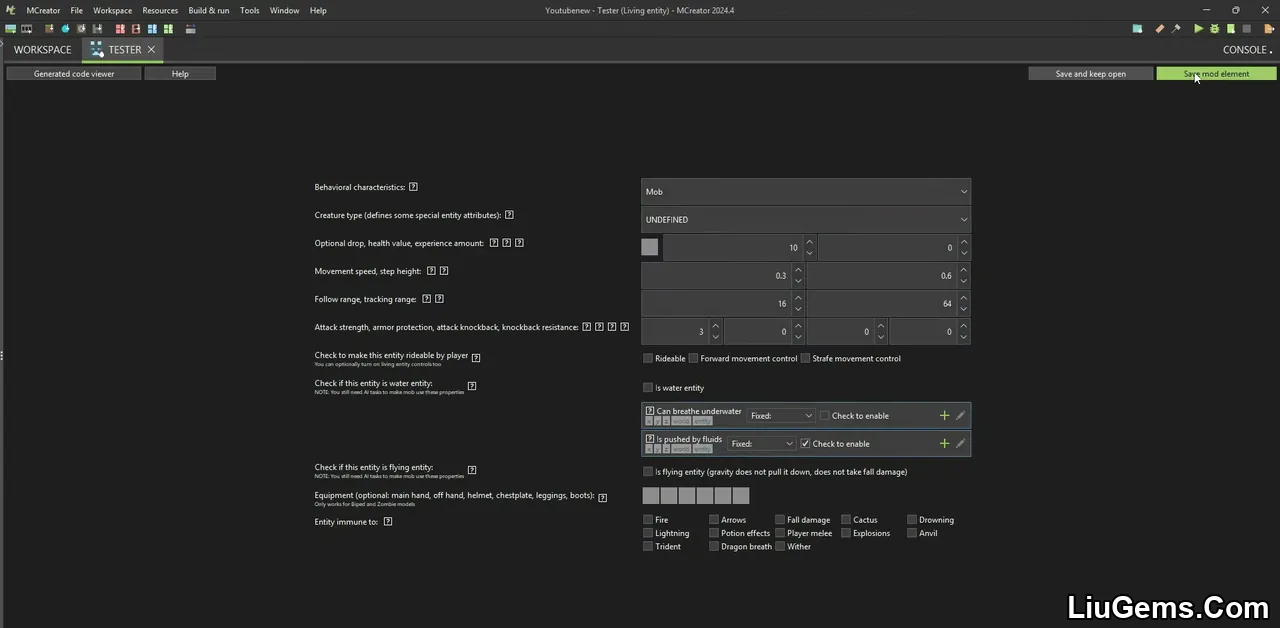Click the orange export mod file icon
Viewport: 1280px width, 628px height.
click(x=1269, y=29)
